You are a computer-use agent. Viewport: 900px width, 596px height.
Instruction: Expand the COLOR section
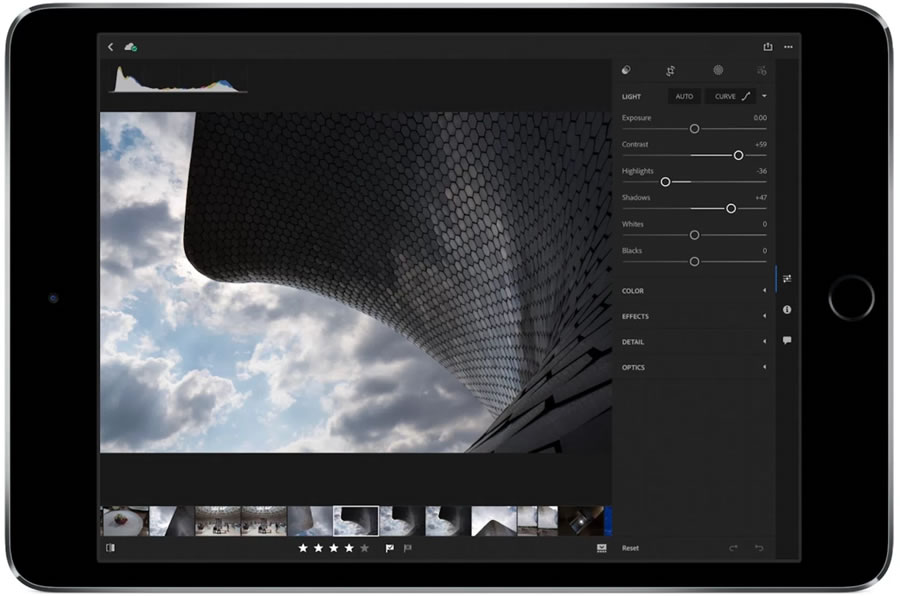pyautogui.click(x=694, y=290)
